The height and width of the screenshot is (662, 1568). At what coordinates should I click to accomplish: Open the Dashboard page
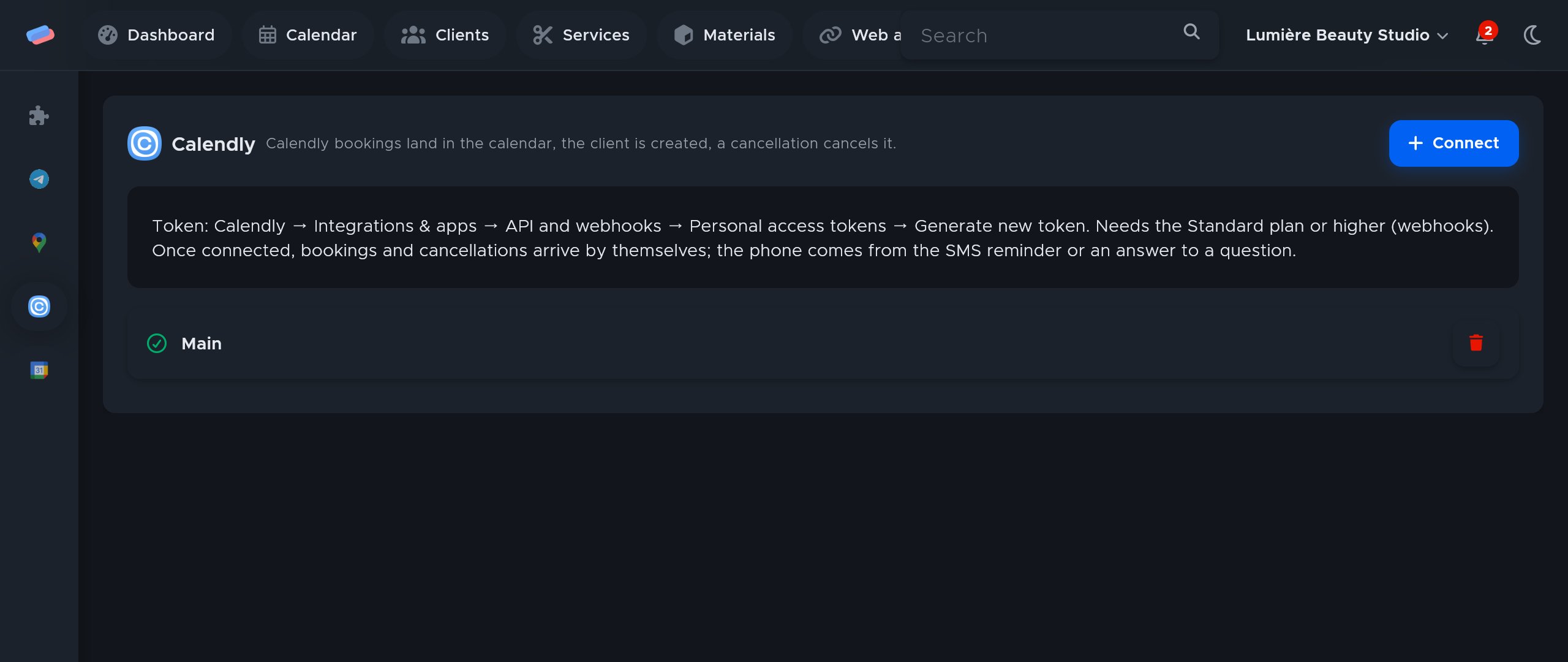click(156, 35)
